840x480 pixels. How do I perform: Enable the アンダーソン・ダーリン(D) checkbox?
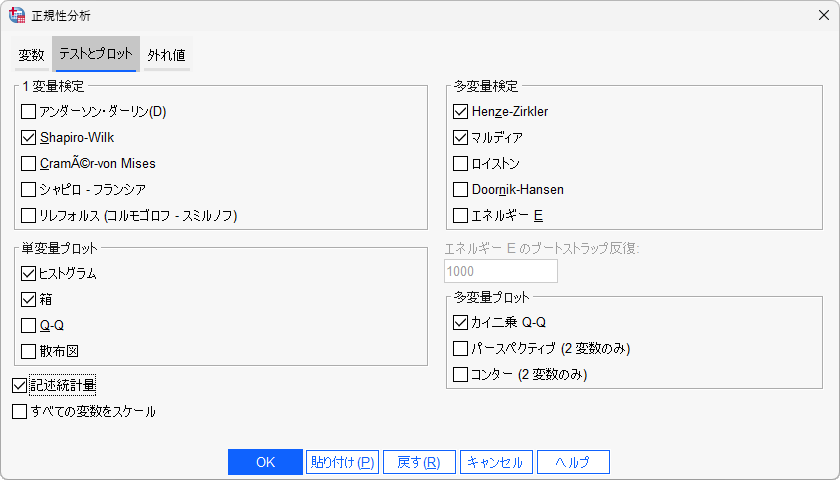coord(28,112)
